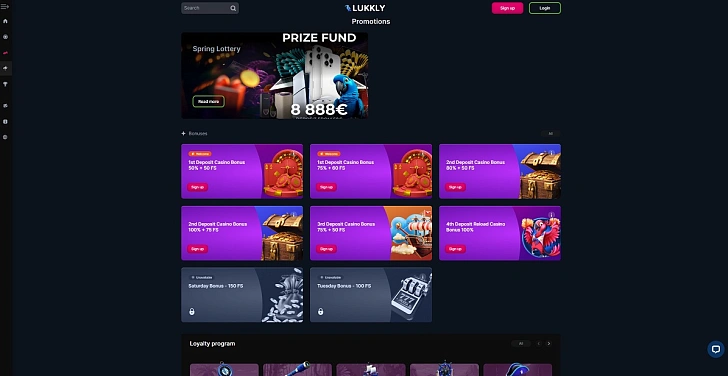
Task: Open the live chat support bubble
Action: click(716, 349)
